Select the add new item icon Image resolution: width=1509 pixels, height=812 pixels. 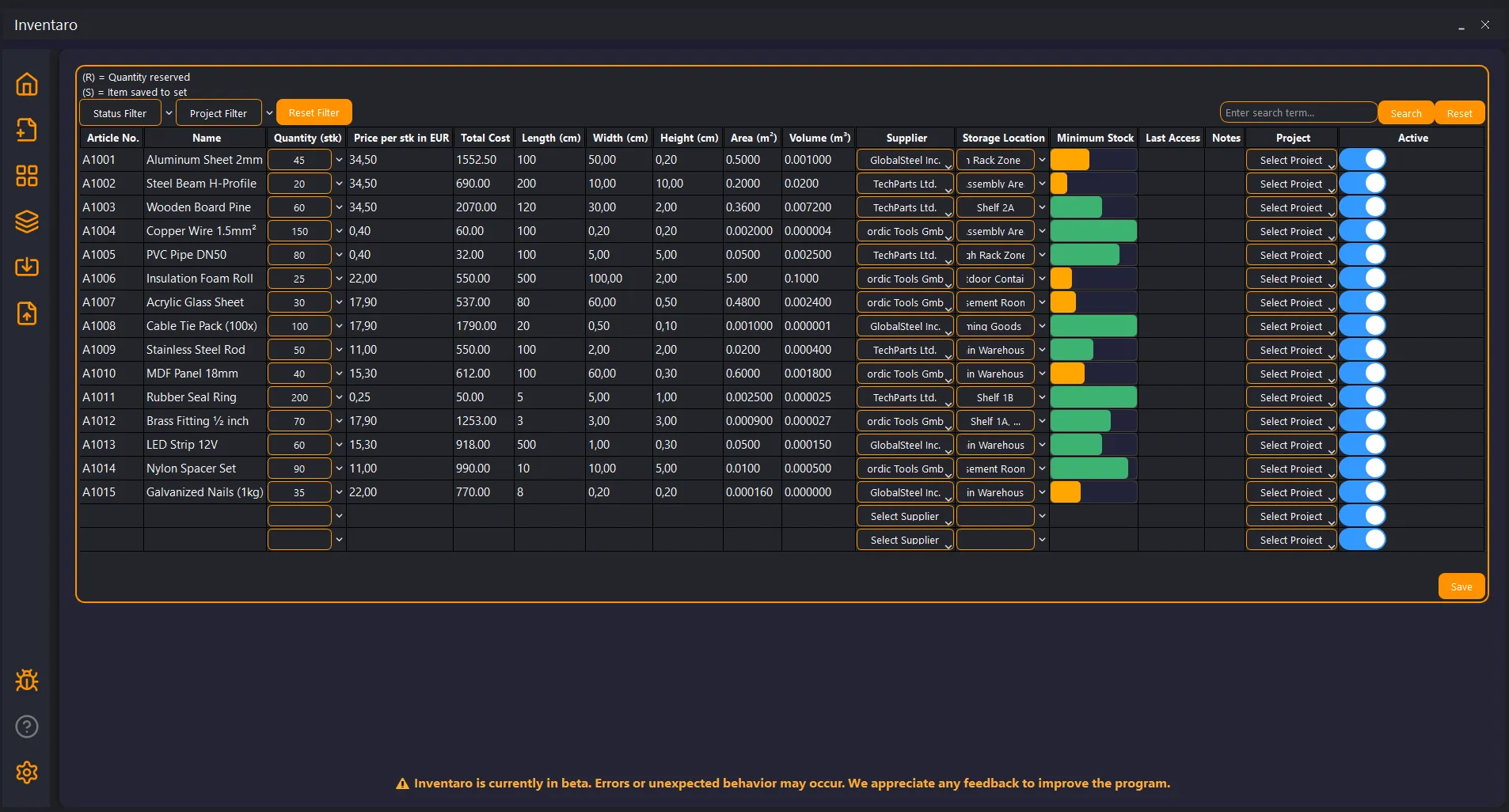tap(27, 130)
